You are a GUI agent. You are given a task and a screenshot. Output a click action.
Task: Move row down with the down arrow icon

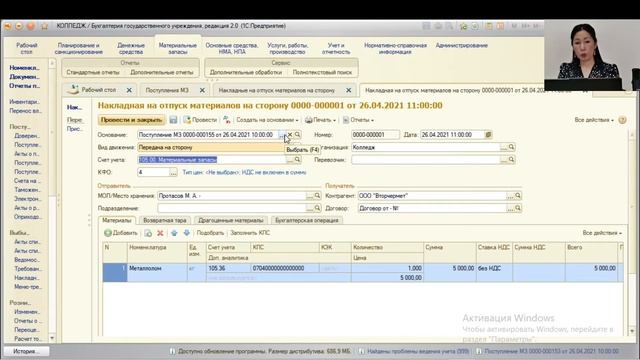187,233
